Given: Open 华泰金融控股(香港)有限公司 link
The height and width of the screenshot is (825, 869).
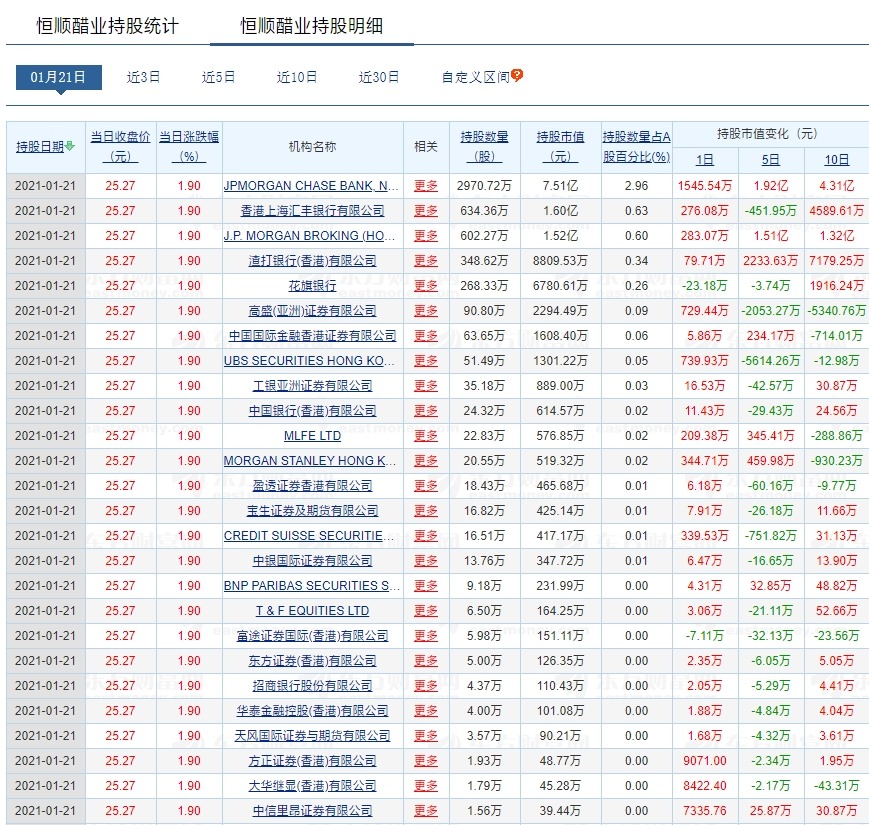Looking at the screenshot, I should click(313, 711).
